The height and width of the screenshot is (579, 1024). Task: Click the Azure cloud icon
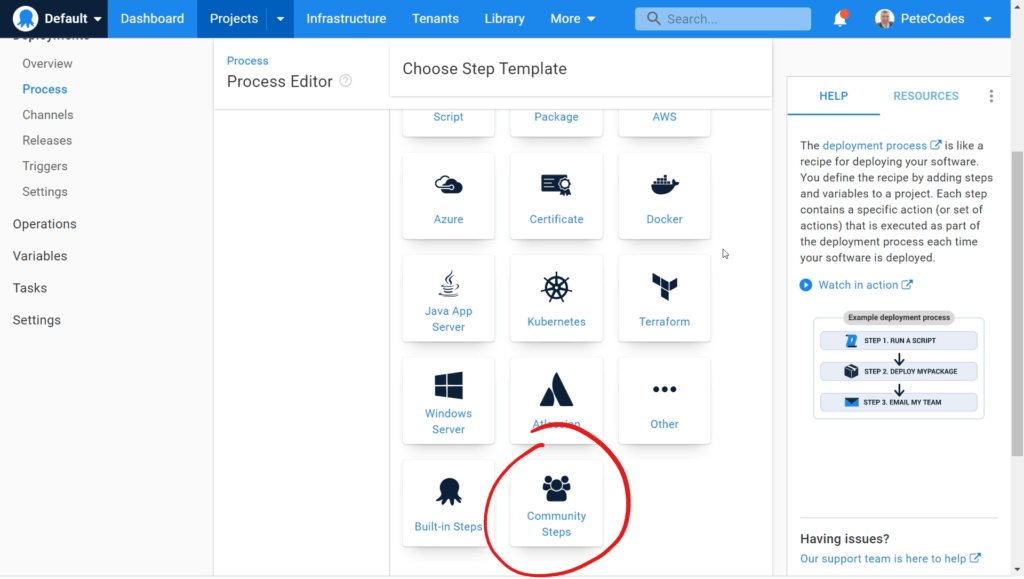pyautogui.click(x=449, y=185)
